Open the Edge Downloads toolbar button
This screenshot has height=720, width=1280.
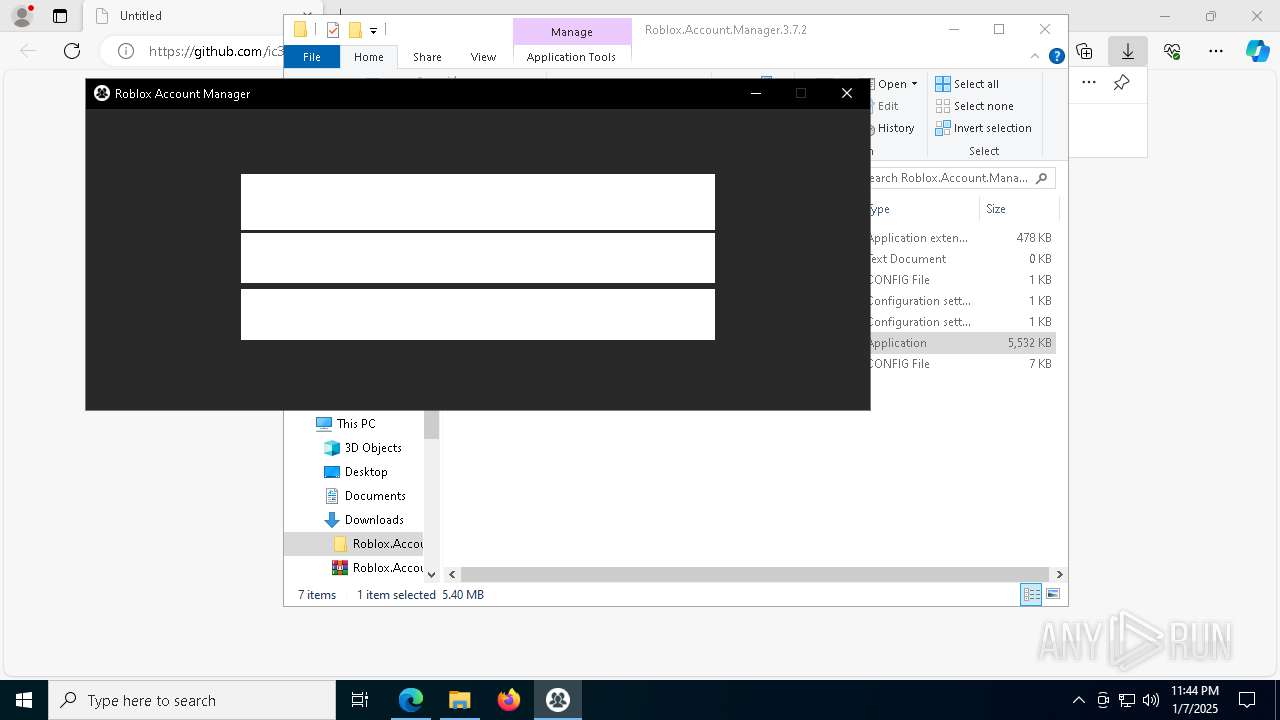1127,51
